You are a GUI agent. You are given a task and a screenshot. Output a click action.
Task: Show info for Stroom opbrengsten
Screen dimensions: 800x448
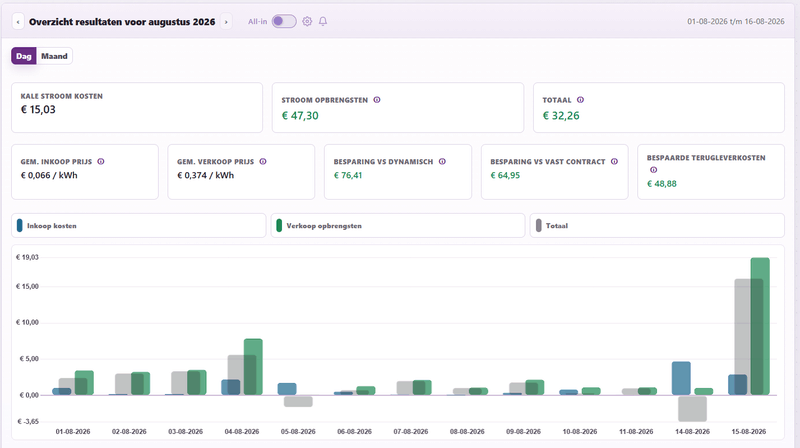(377, 100)
